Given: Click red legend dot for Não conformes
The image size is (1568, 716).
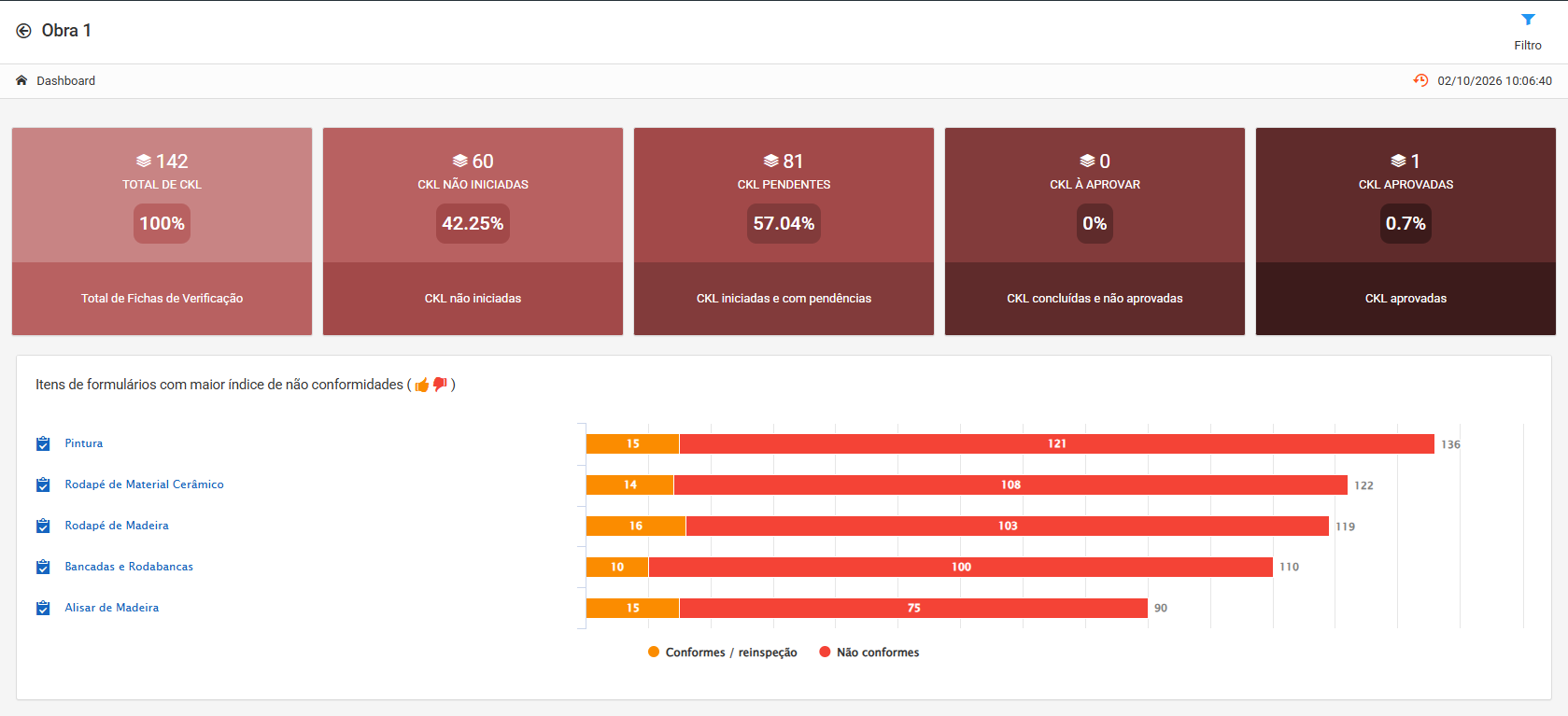Looking at the screenshot, I should (x=825, y=652).
